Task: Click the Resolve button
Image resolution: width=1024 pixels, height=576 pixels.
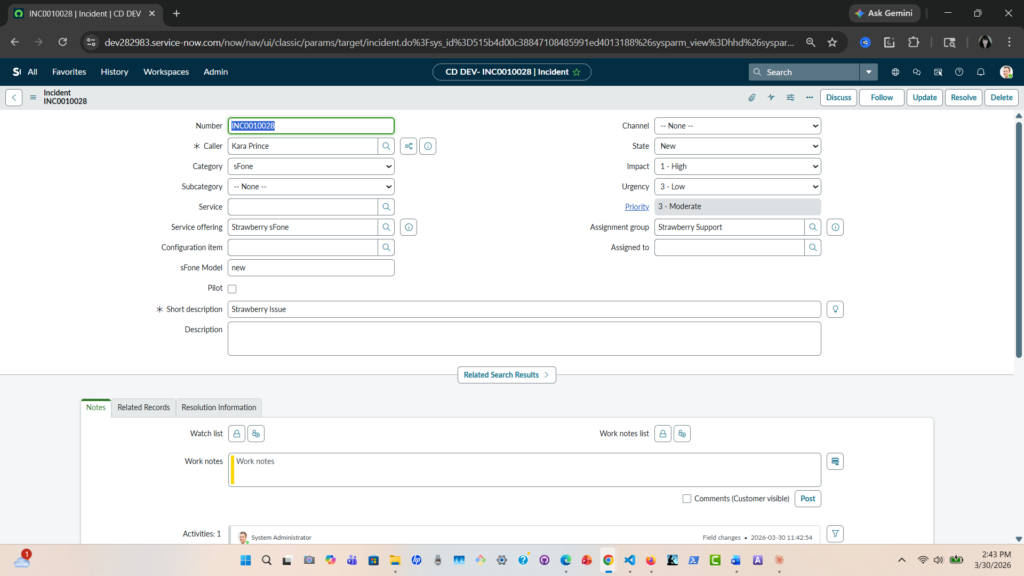Action: (x=963, y=98)
